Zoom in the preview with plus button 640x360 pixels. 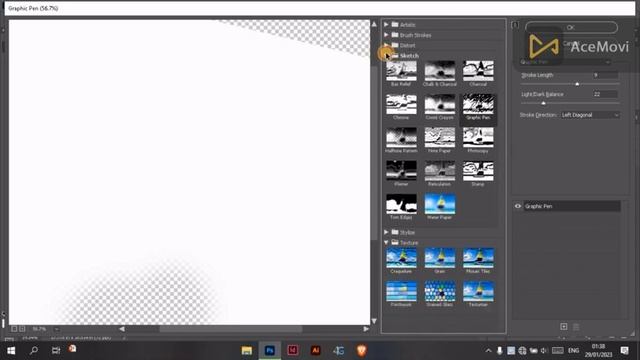click(x=22, y=329)
